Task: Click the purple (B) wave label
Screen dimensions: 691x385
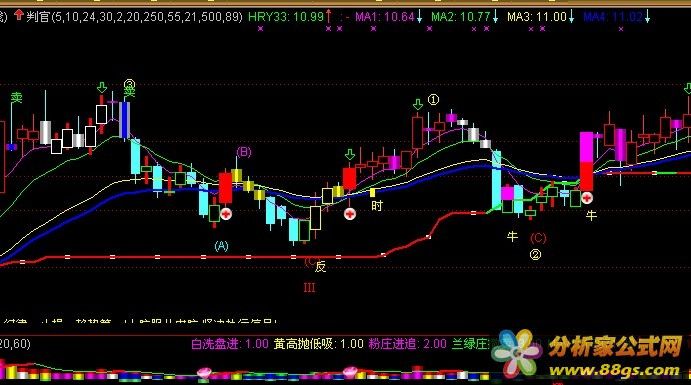Action: pyautogui.click(x=244, y=152)
